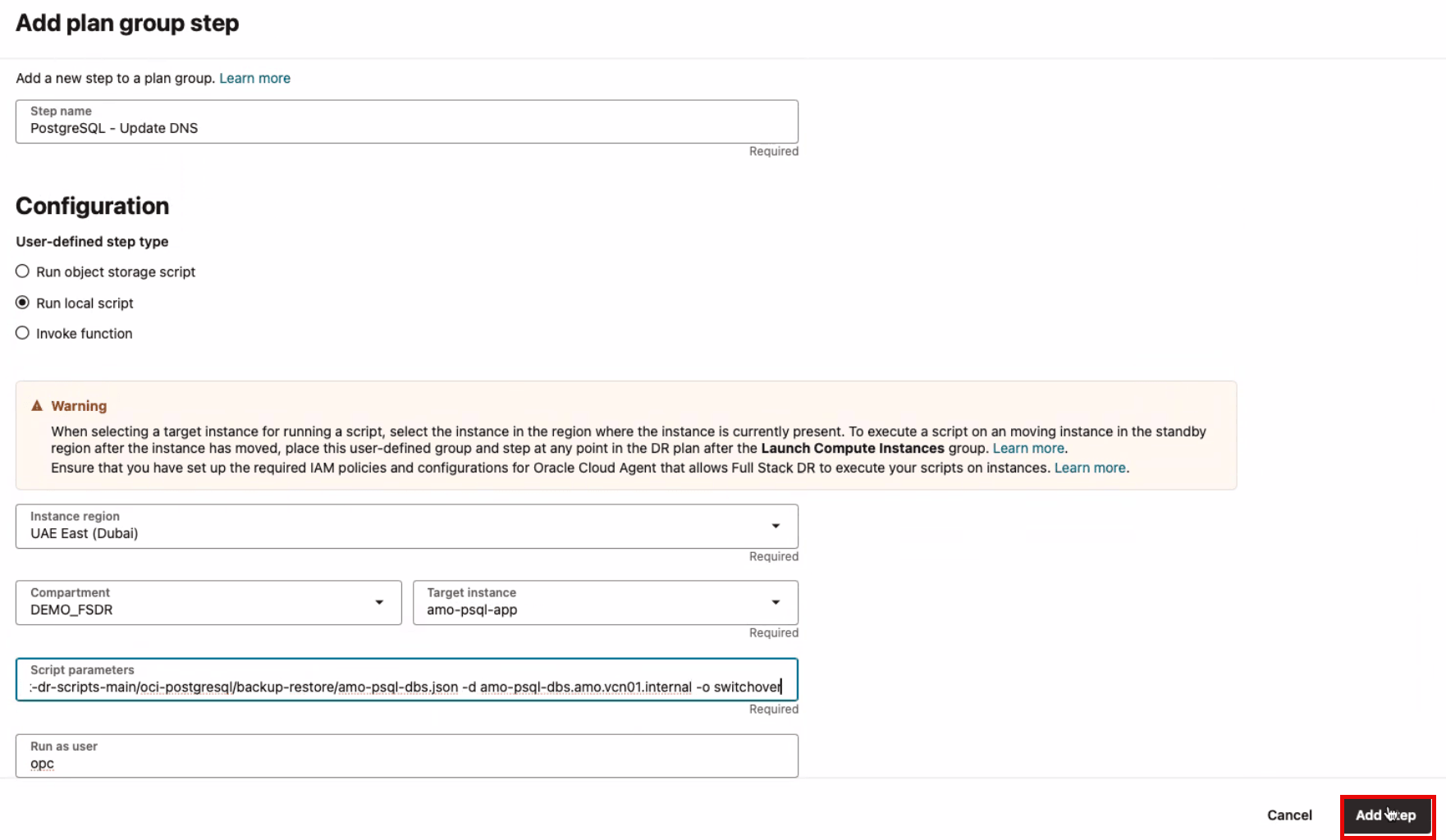The height and width of the screenshot is (840, 1446).
Task: Select Invoke function radio button
Action: tap(22, 333)
